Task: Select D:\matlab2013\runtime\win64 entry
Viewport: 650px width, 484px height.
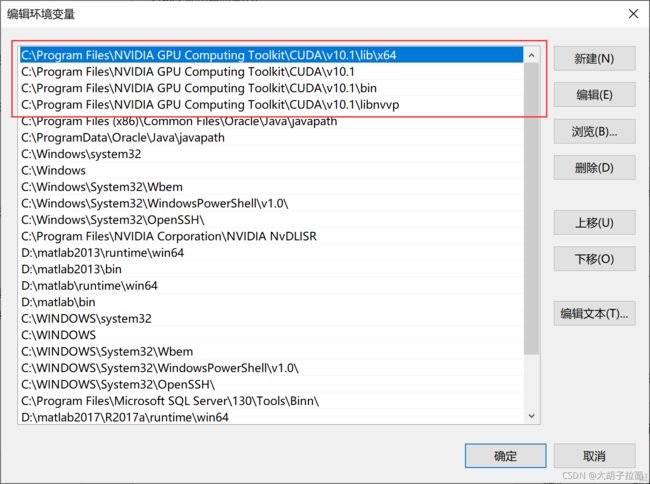Action: click(x=272, y=252)
